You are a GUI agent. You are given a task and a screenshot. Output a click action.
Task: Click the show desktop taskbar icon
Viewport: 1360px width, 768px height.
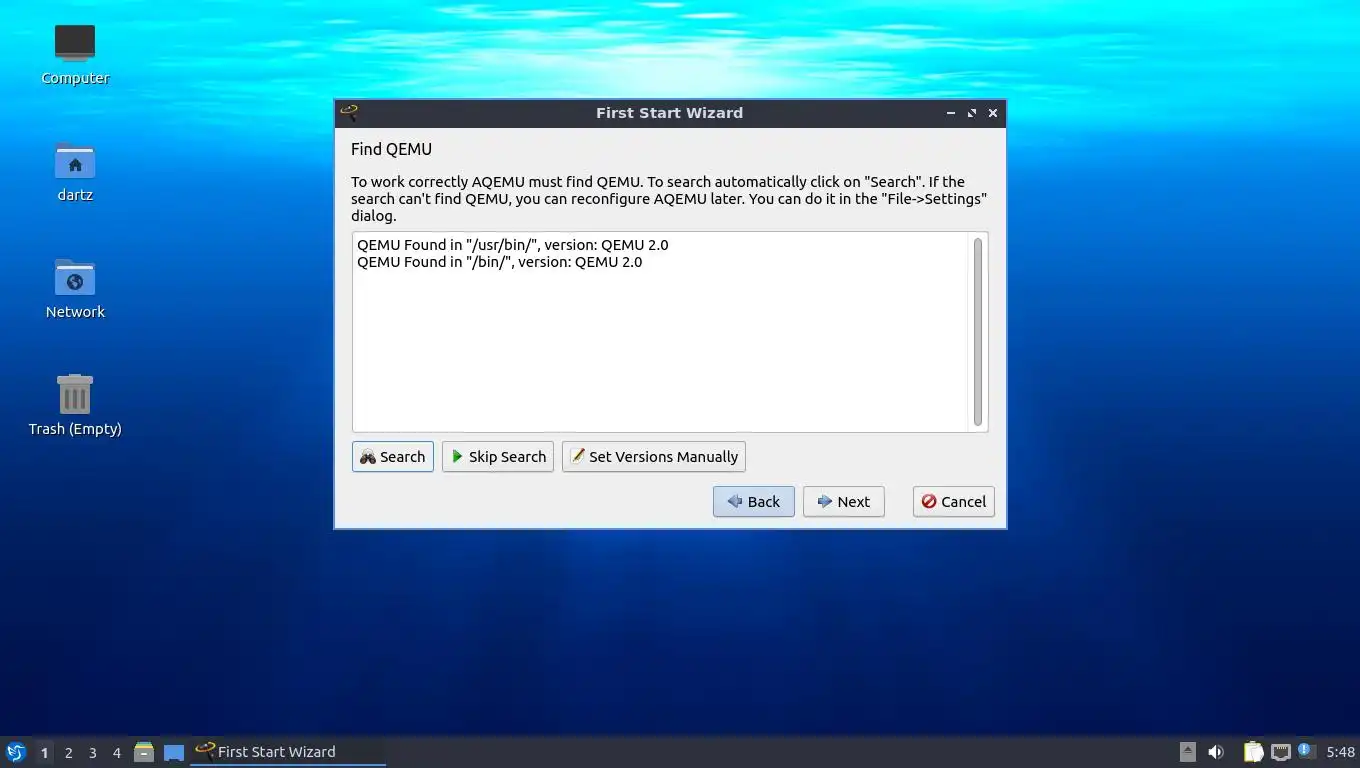pyautogui.click(x=174, y=752)
